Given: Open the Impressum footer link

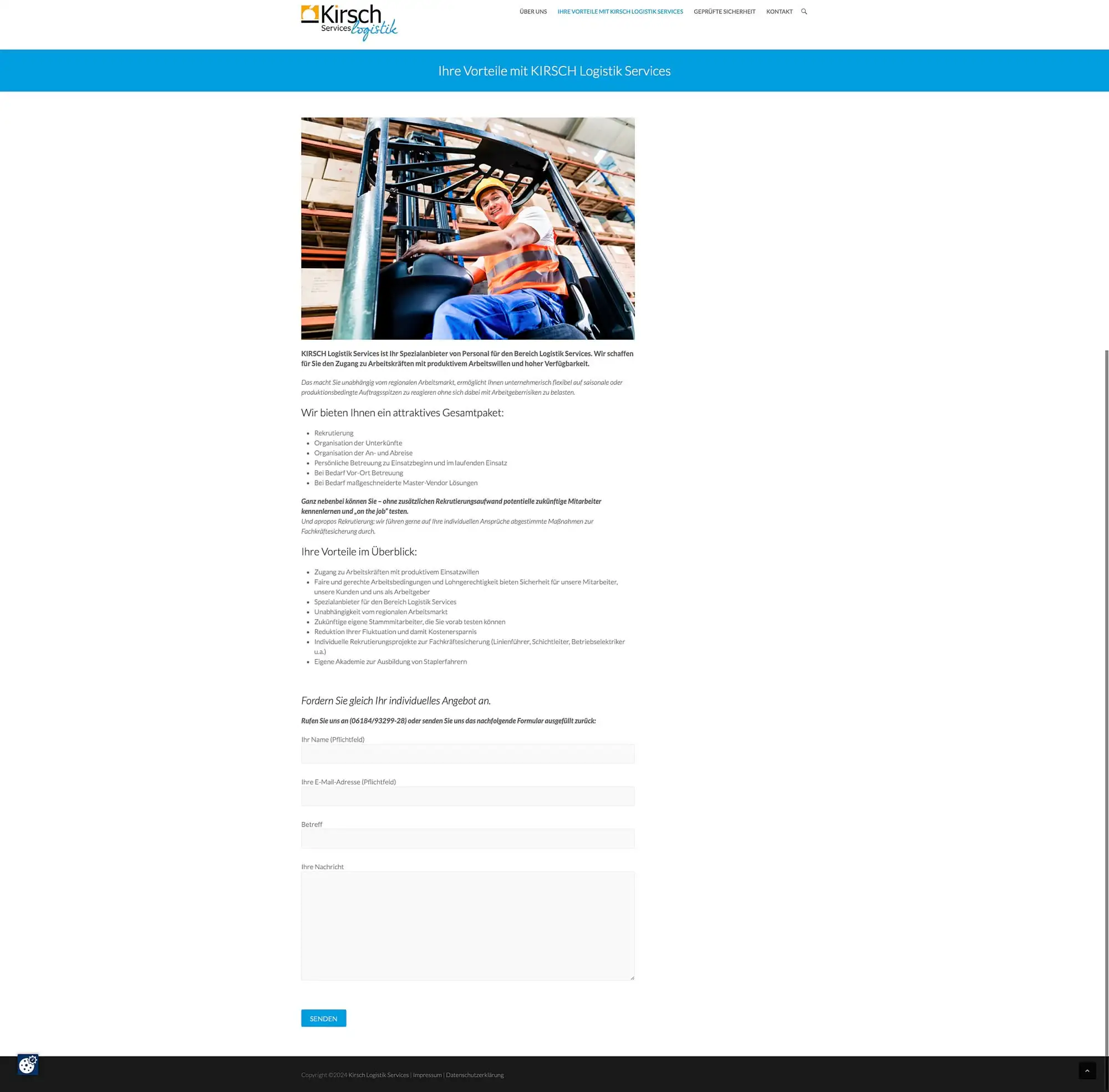Looking at the screenshot, I should [x=427, y=1075].
